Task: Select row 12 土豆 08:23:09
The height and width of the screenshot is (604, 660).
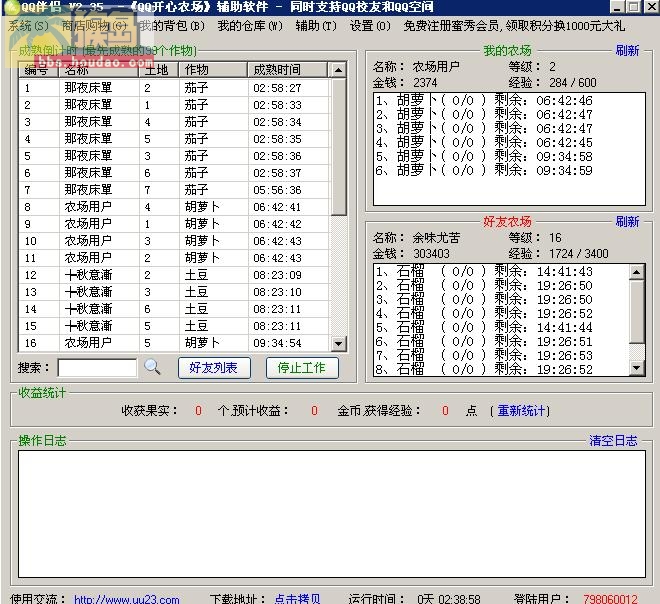Action: tap(174, 275)
